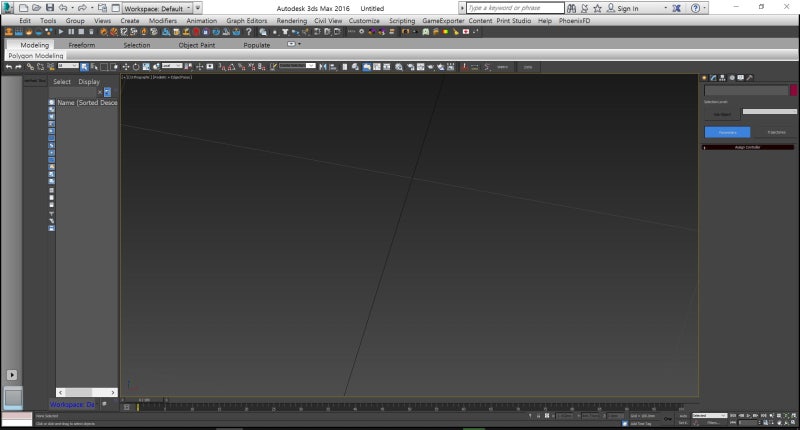This screenshot has width=800, height=430.
Task: Click the object color swatch in command panel
Action: coord(793,90)
